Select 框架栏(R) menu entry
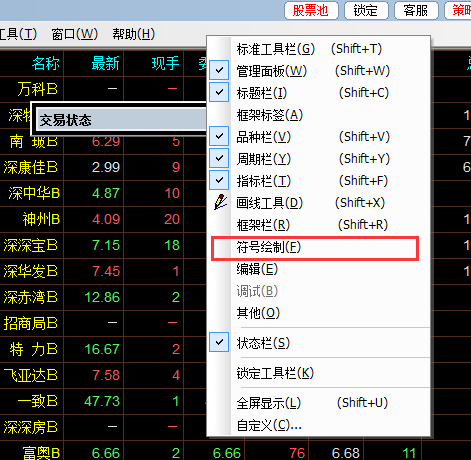471x460 pixels. (318, 225)
